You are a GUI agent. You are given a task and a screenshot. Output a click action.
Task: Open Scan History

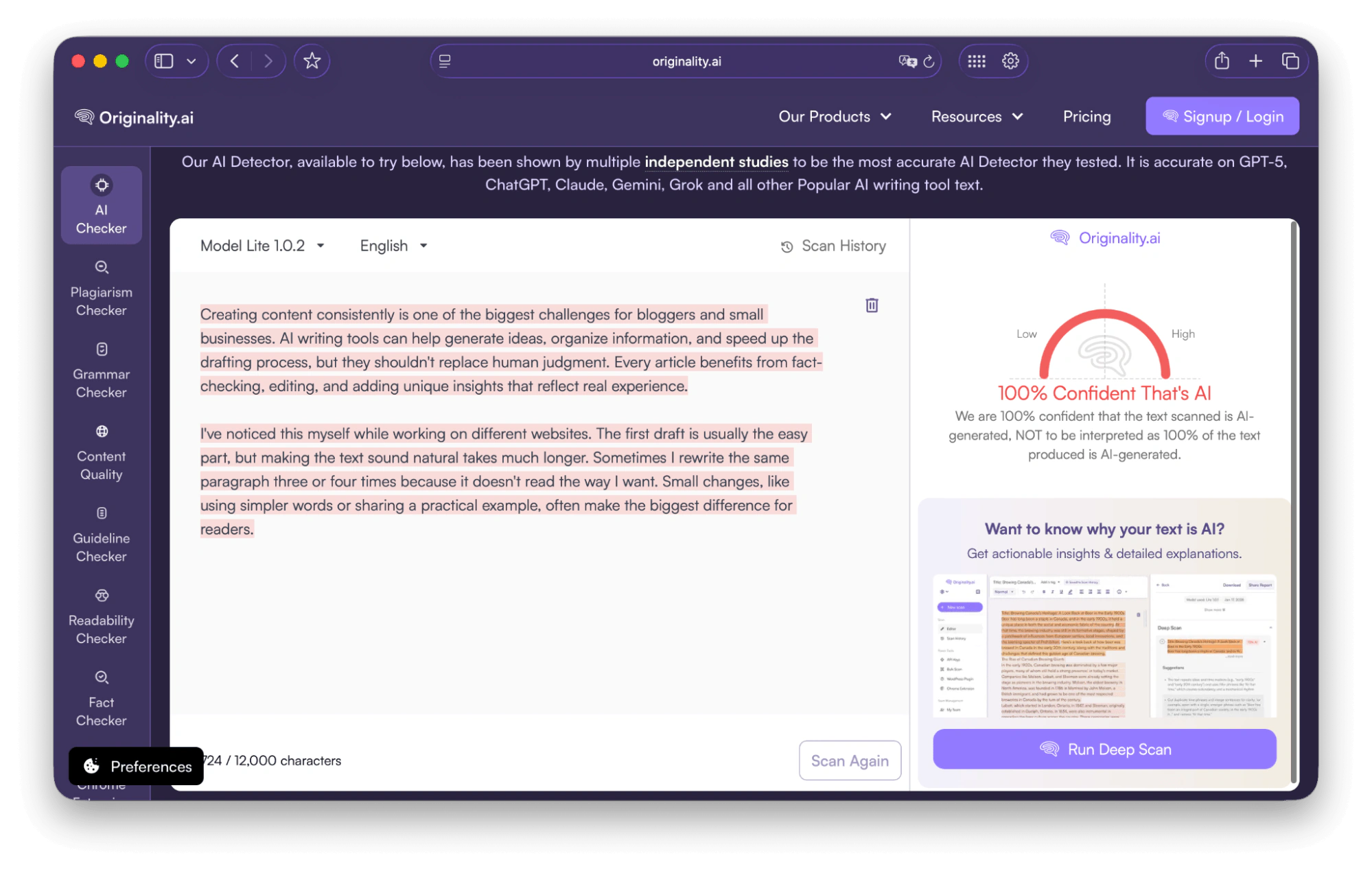tap(833, 246)
